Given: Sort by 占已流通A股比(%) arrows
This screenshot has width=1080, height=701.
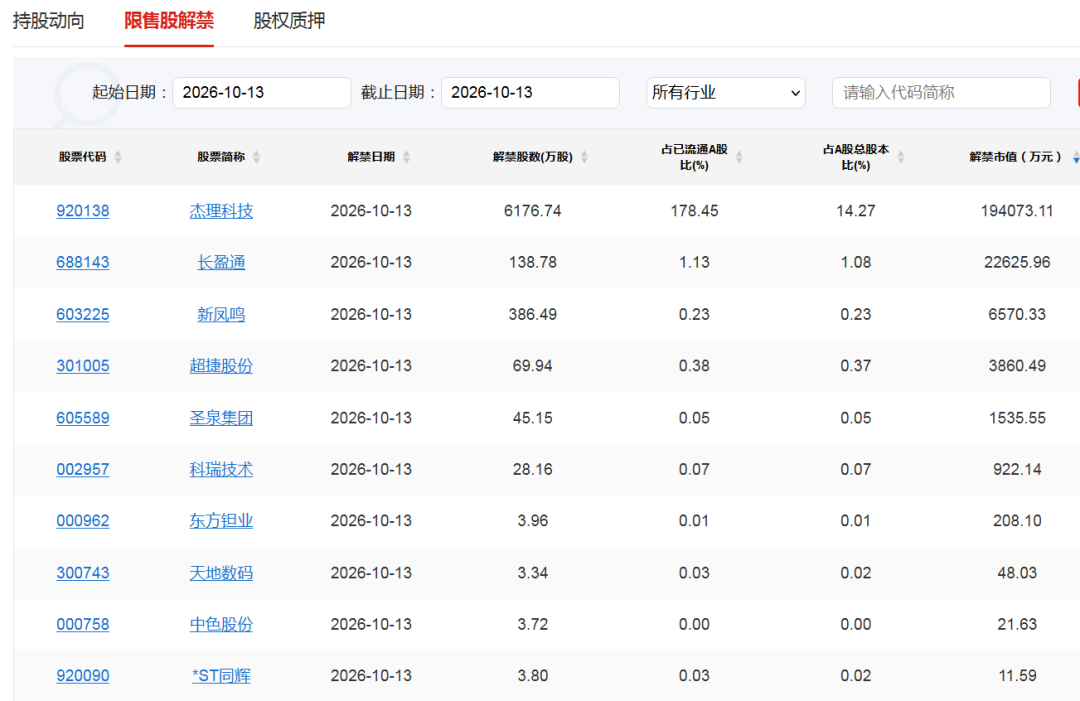Looking at the screenshot, I should [739, 157].
